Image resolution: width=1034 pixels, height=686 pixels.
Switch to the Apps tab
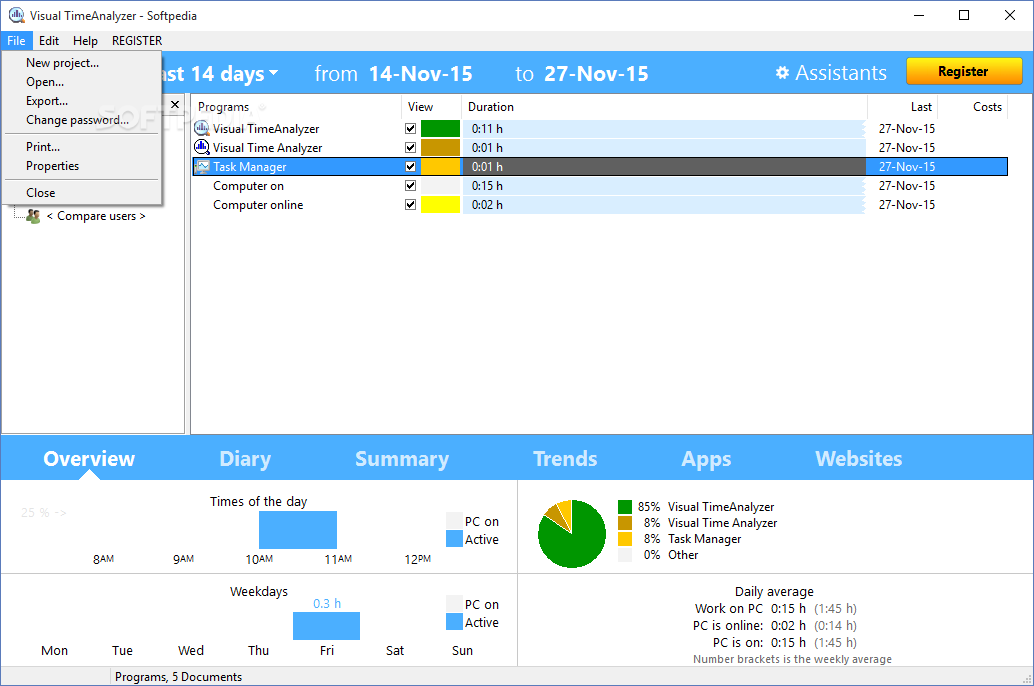click(x=706, y=458)
